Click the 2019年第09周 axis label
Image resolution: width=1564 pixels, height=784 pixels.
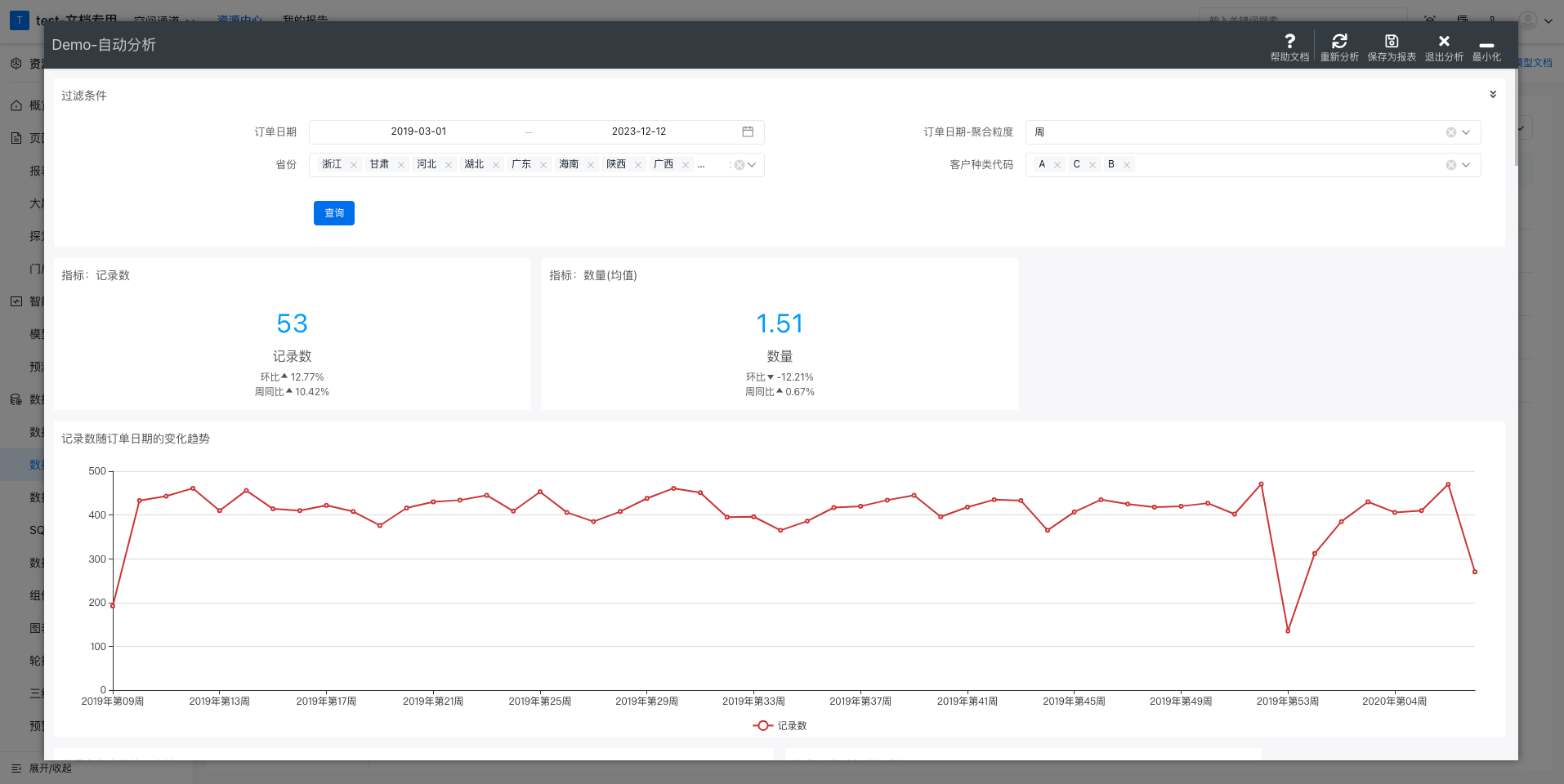(x=113, y=702)
